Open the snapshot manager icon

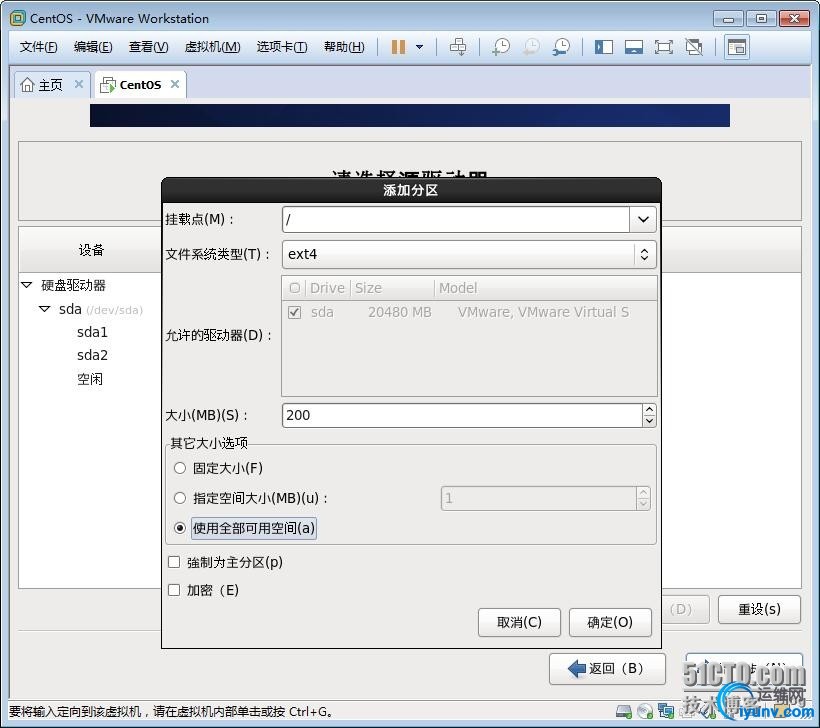pos(561,47)
